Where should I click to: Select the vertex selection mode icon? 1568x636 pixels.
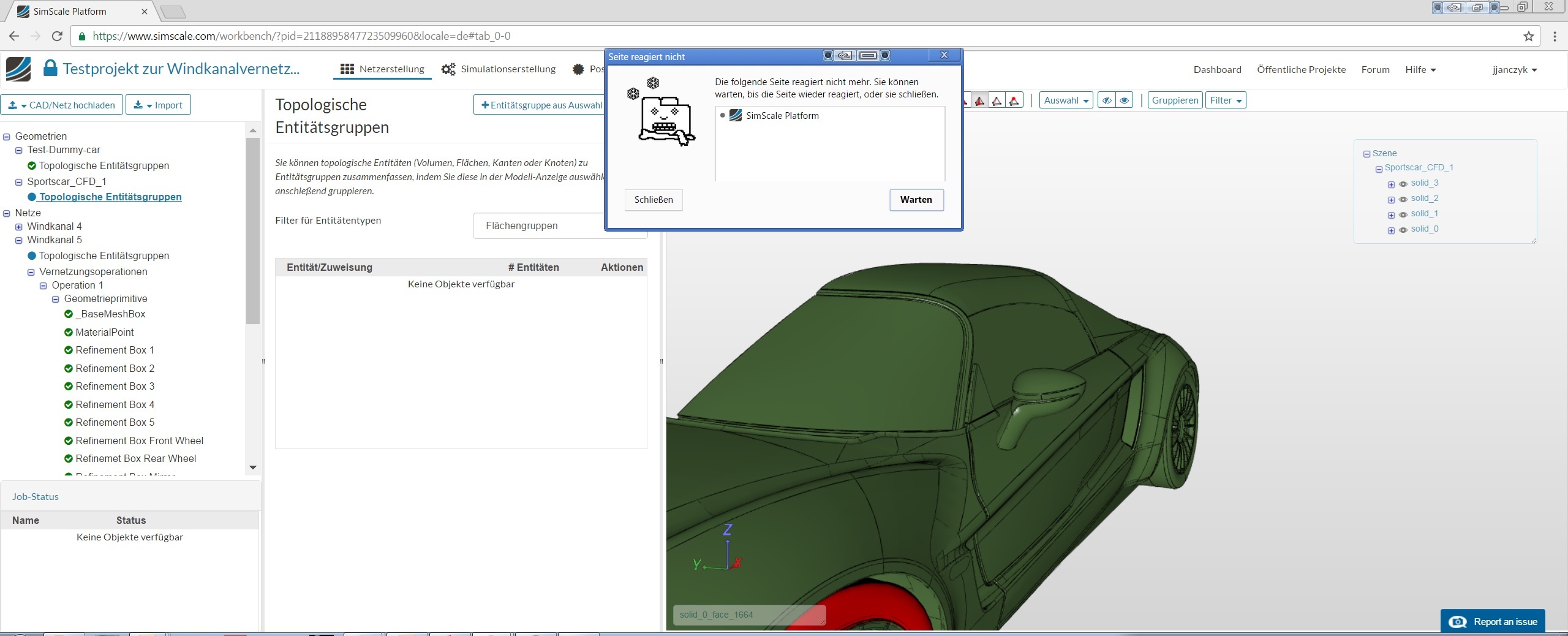click(x=1014, y=100)
